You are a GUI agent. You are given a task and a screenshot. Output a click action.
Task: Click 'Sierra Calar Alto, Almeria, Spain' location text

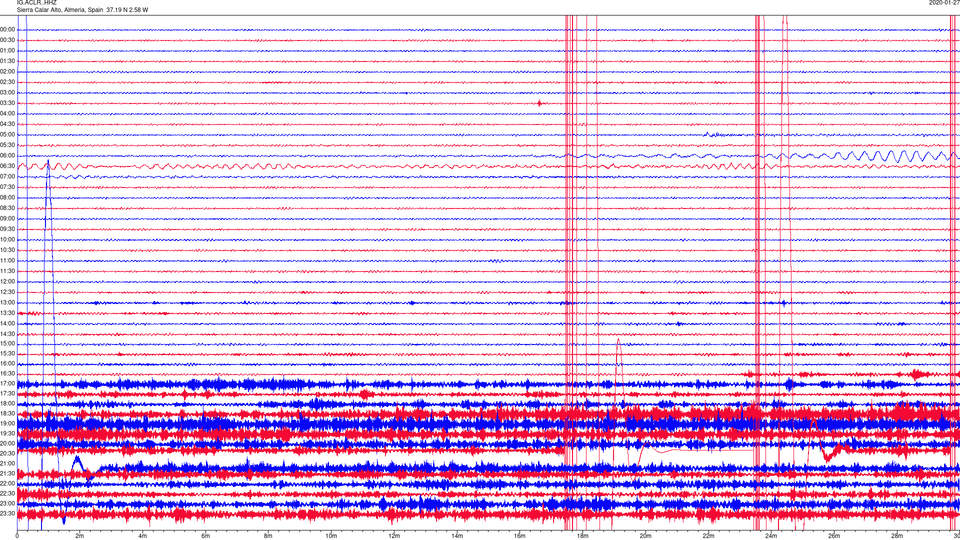click(59, 10)
